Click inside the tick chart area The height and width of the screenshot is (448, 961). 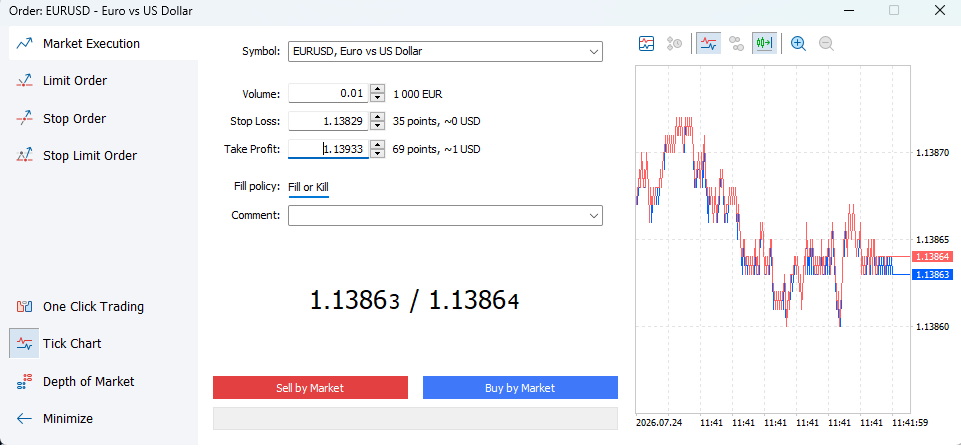click(x=773, y=239)
